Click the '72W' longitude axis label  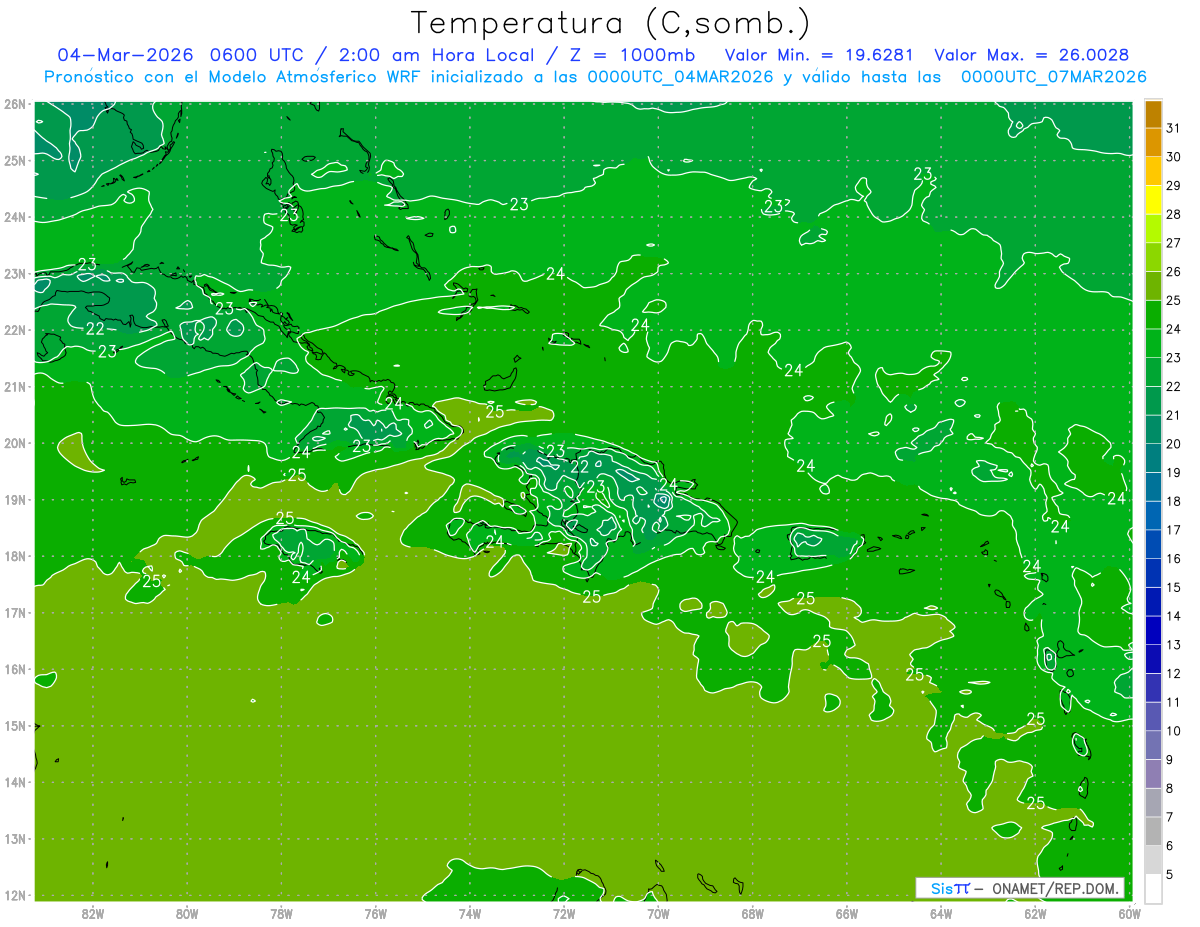coord(563,913)
